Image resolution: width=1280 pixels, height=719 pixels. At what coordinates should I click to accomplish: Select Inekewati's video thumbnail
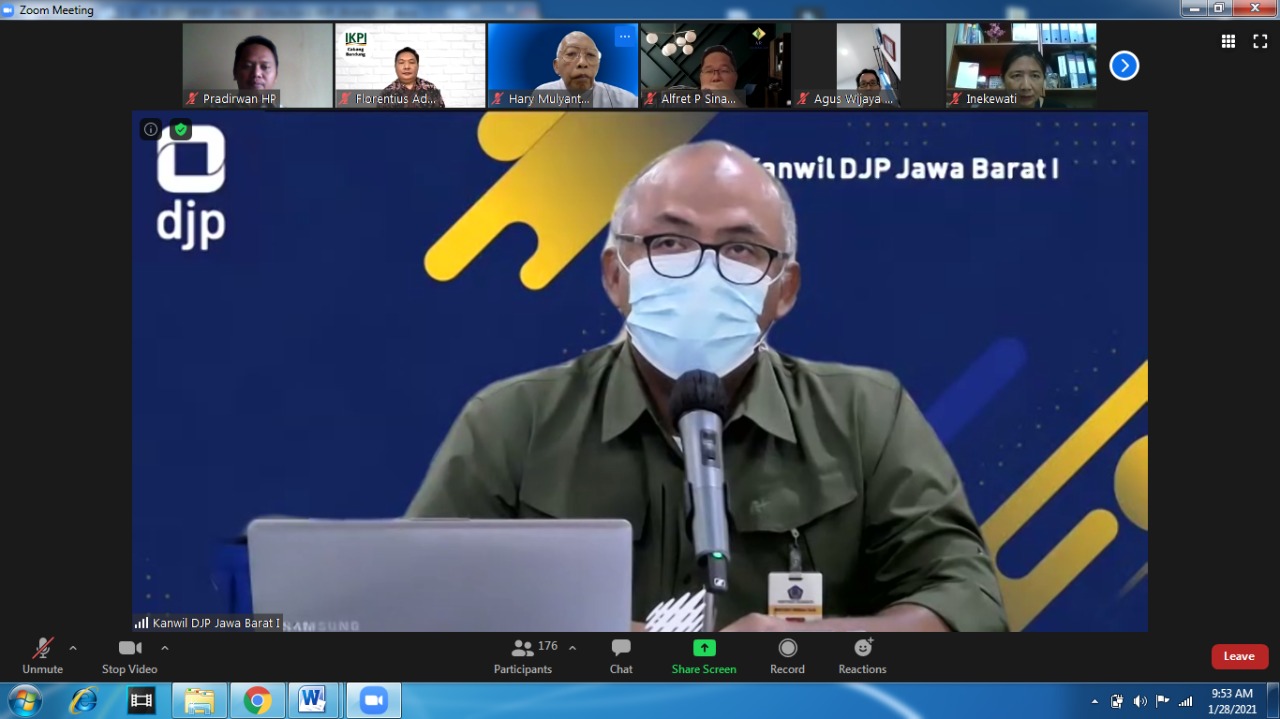(1020, 65)
